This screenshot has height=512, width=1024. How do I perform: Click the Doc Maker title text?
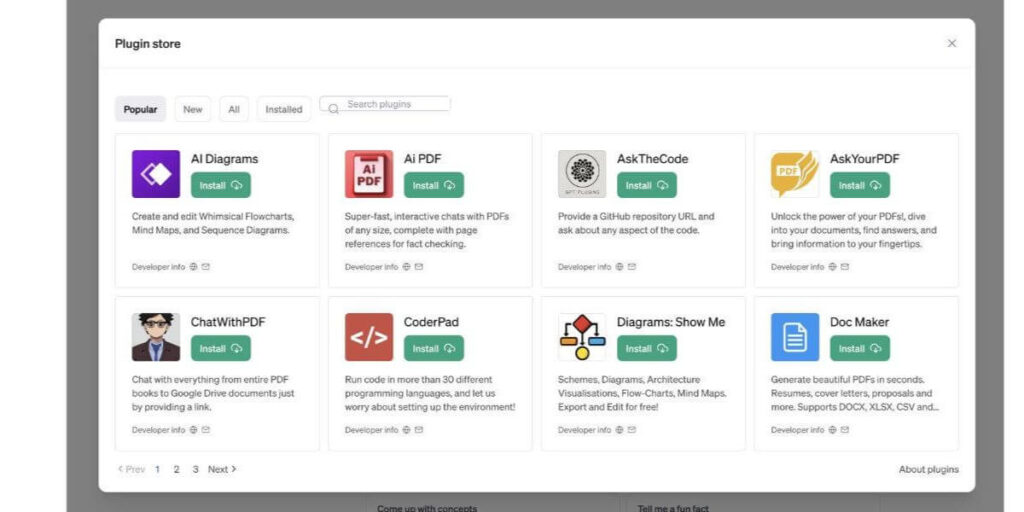[x=859, y=322]
